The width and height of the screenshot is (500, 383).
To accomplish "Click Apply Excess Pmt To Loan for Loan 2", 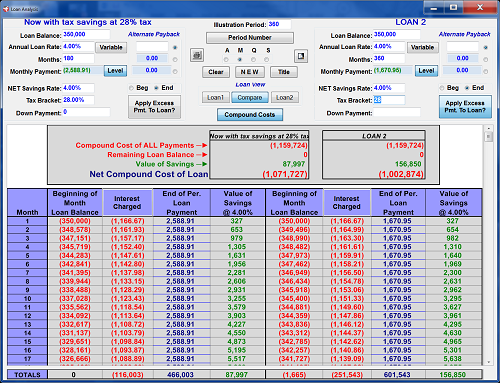I will pos(465,107).
